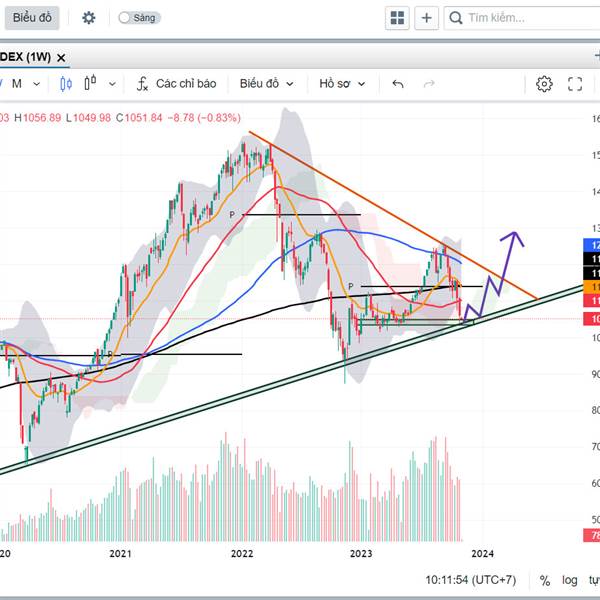Open the Biểu đồ top button

pos(32,18)
